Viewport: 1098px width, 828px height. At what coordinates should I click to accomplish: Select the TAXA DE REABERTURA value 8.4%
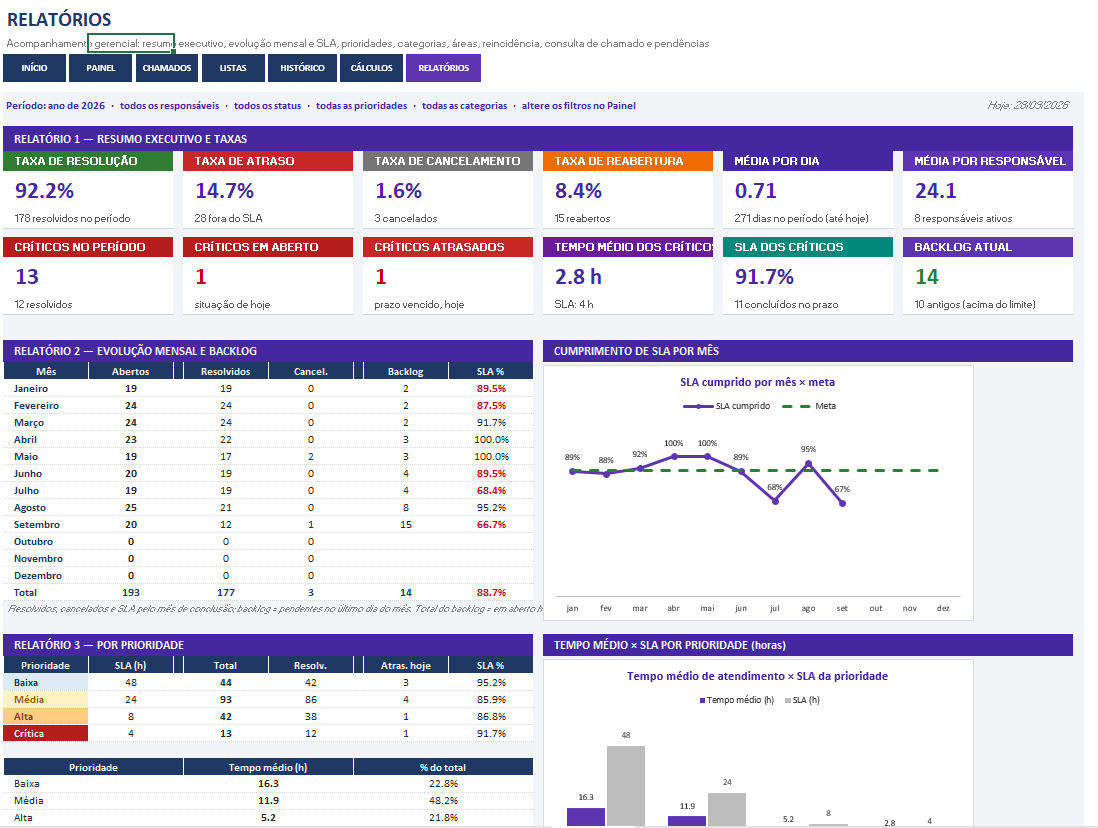(x=578, y=191)
